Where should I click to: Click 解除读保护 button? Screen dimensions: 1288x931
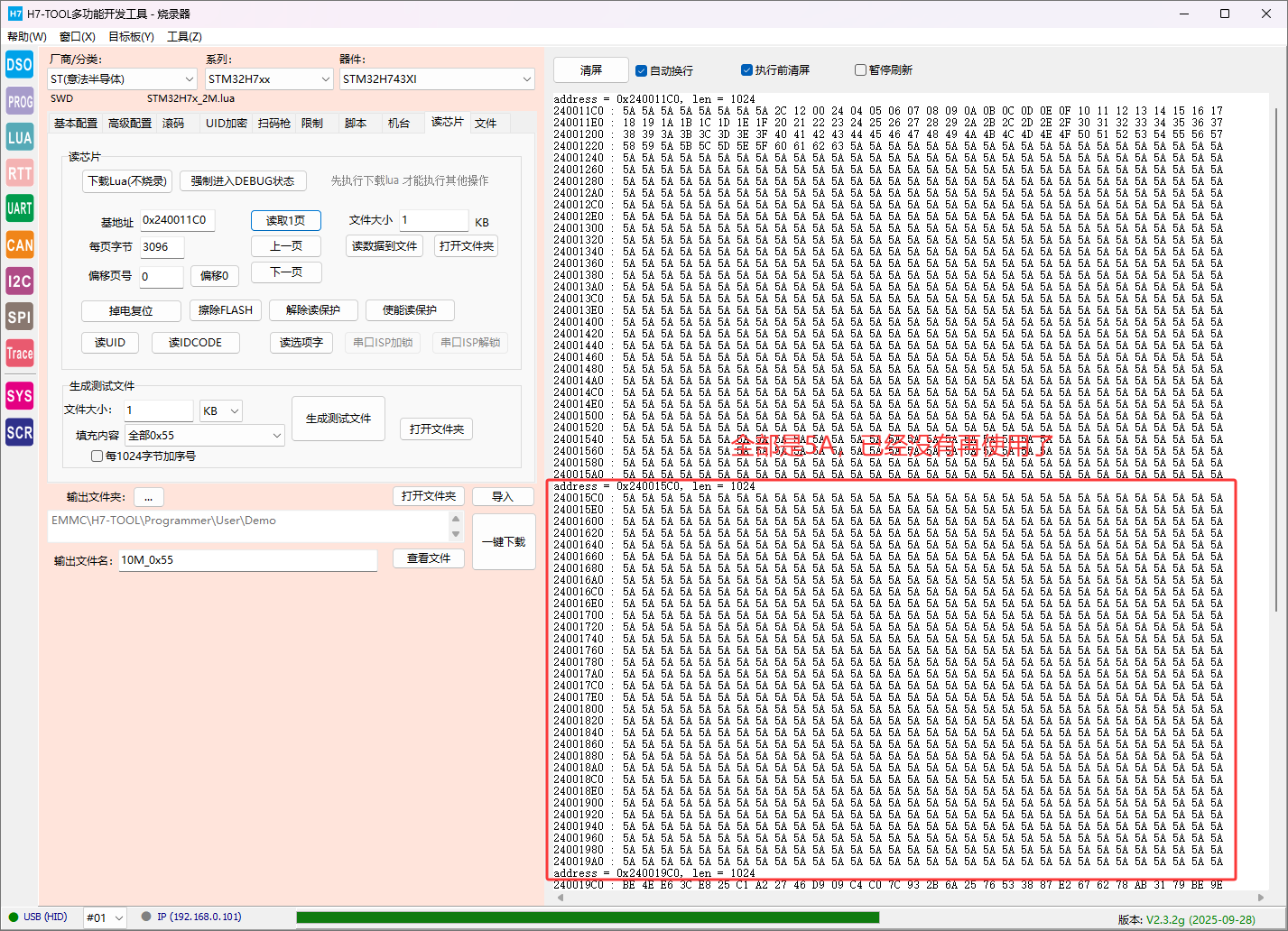click(313, 310)
